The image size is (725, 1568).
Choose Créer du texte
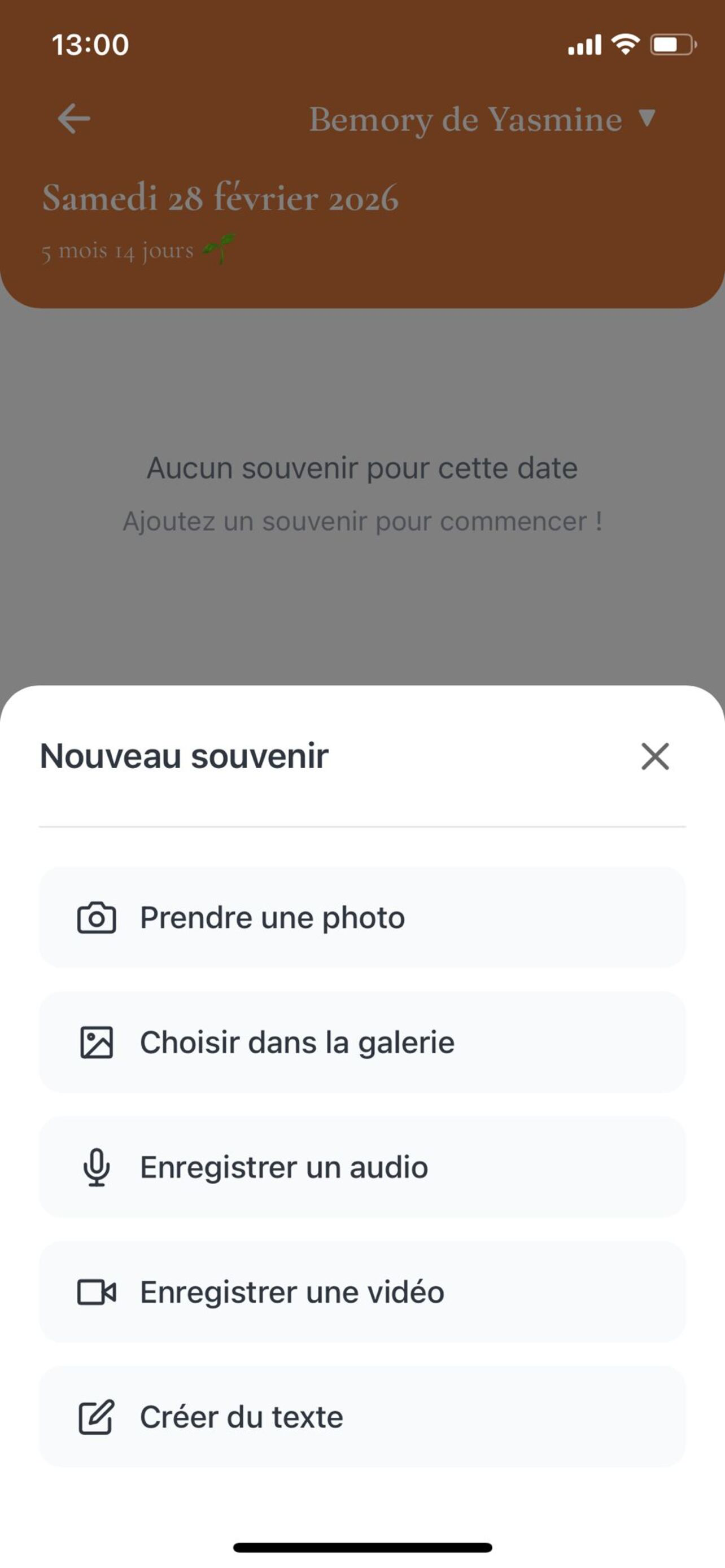(x=362, y=1417)
